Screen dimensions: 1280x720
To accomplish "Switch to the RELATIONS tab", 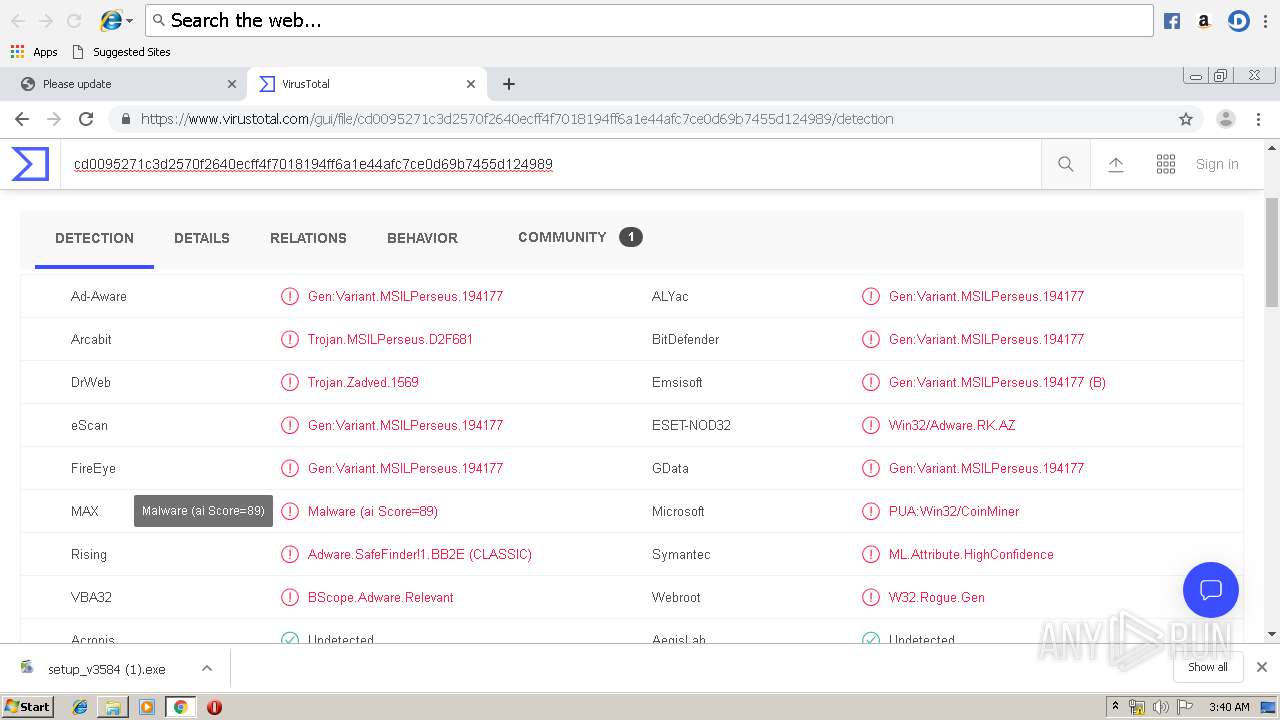I will click(308, 238).
